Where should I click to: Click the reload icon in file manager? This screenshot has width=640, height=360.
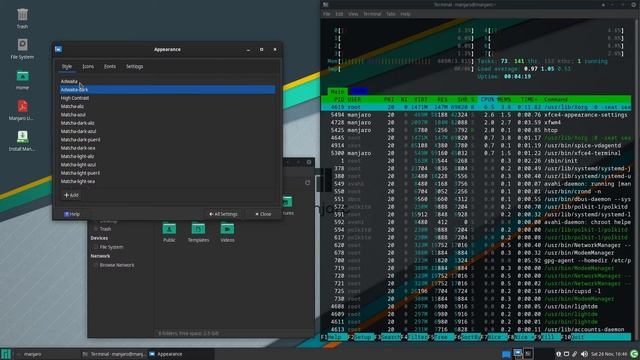308,183
